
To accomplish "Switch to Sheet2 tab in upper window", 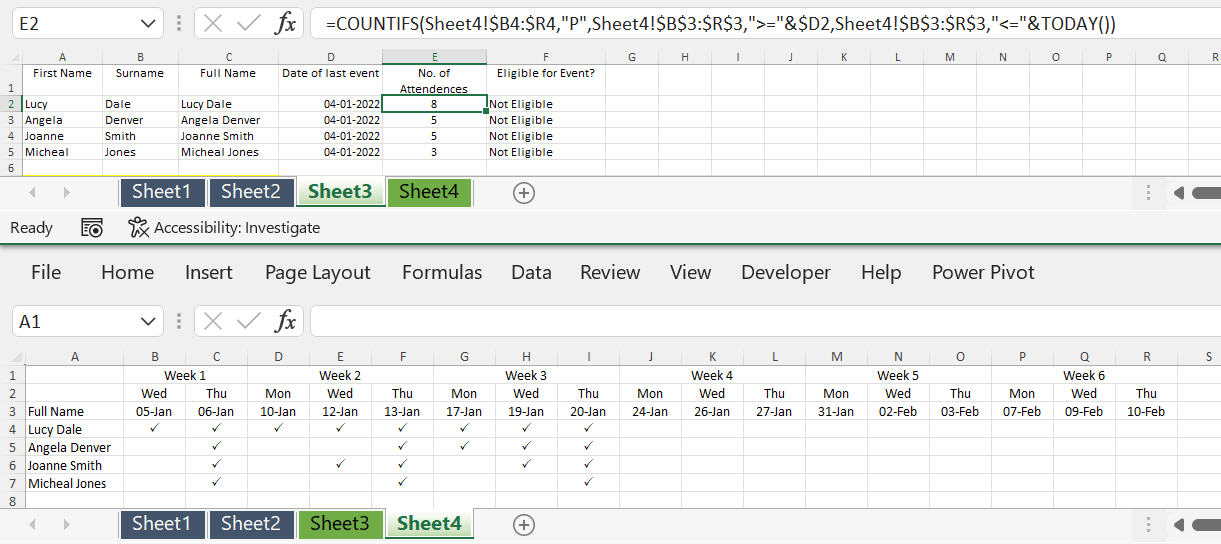I will [x=251, y=192].
